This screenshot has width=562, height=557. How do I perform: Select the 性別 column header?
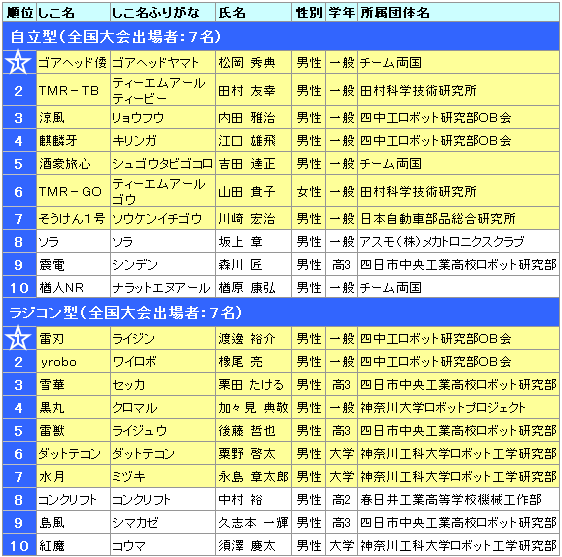tap(309, 13)
